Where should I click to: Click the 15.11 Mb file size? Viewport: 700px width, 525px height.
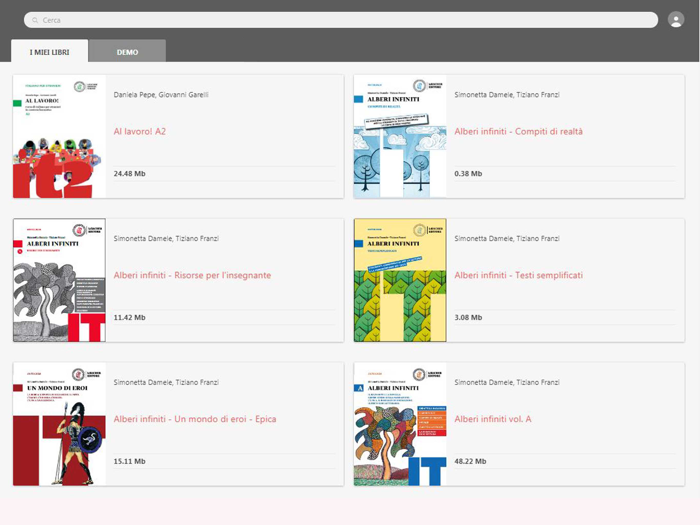click(x=129, y=461)
